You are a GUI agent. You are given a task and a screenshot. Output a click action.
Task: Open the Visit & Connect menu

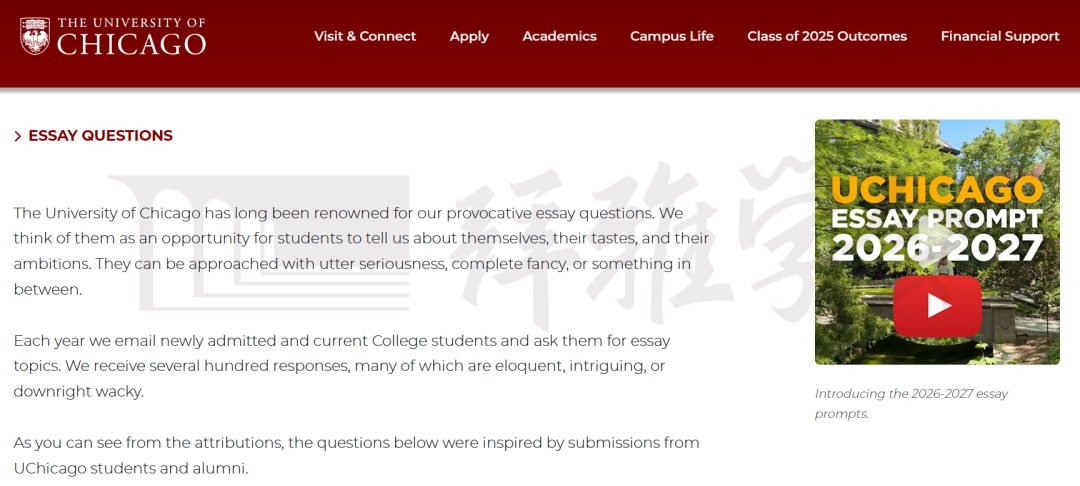(x=365, y=36)
